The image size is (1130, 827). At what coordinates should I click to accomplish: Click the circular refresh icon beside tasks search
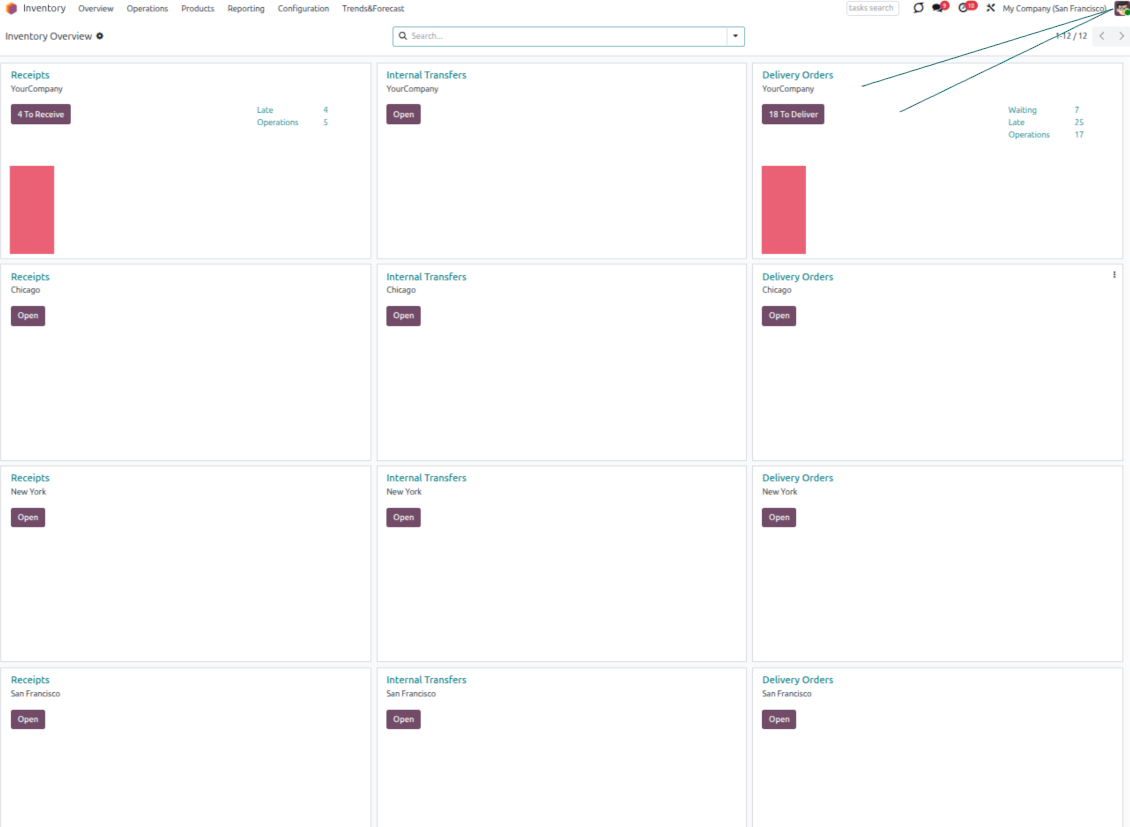[x=918, y=8]
